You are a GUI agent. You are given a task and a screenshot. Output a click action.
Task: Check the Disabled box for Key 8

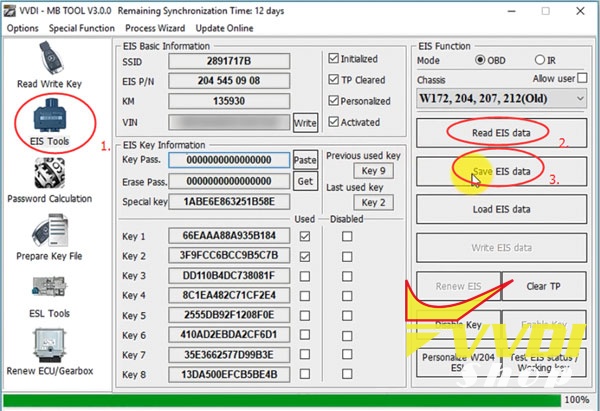point(347,374)
